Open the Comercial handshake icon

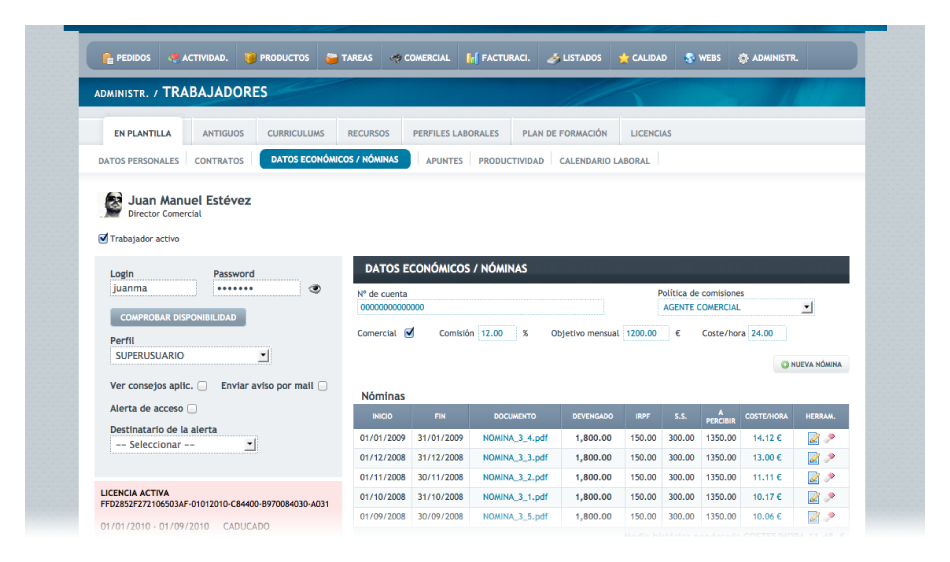(395, 58)
